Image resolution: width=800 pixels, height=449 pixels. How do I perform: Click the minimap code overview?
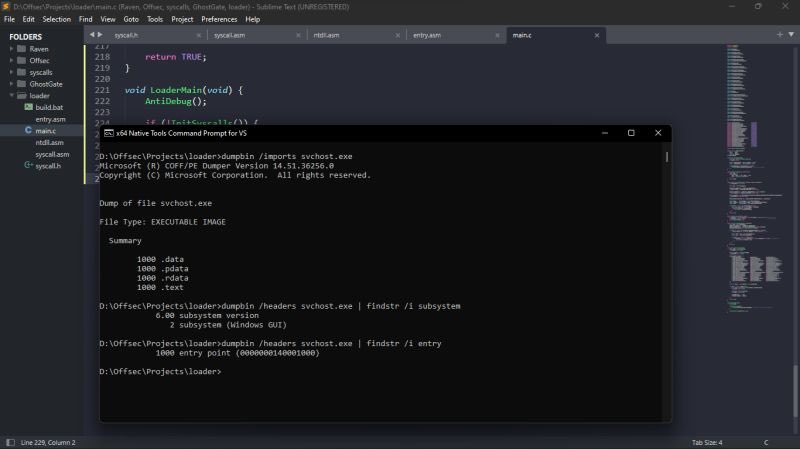coord(755,179)
